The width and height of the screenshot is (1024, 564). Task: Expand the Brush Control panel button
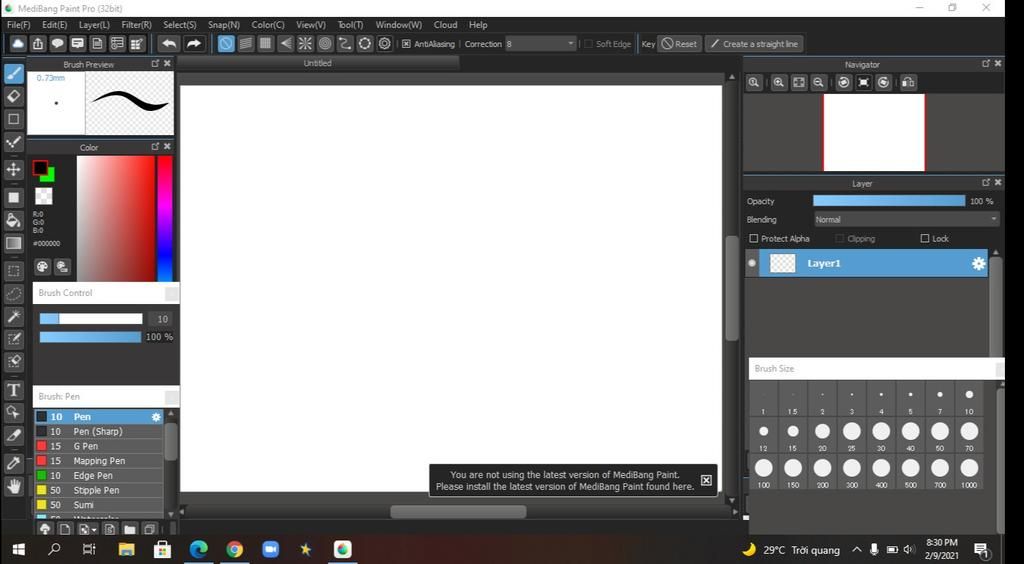point(172,294)
